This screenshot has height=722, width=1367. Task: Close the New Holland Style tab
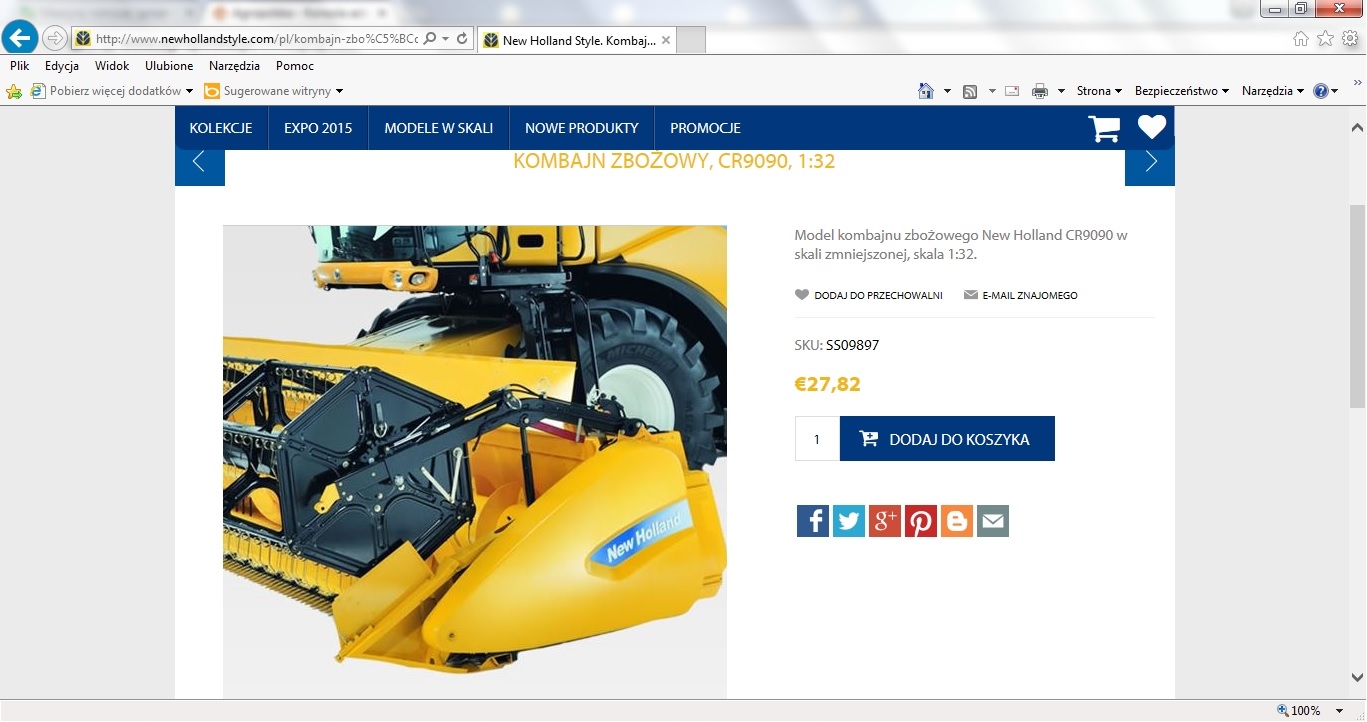pyautogui.click(x=666, y=40)
